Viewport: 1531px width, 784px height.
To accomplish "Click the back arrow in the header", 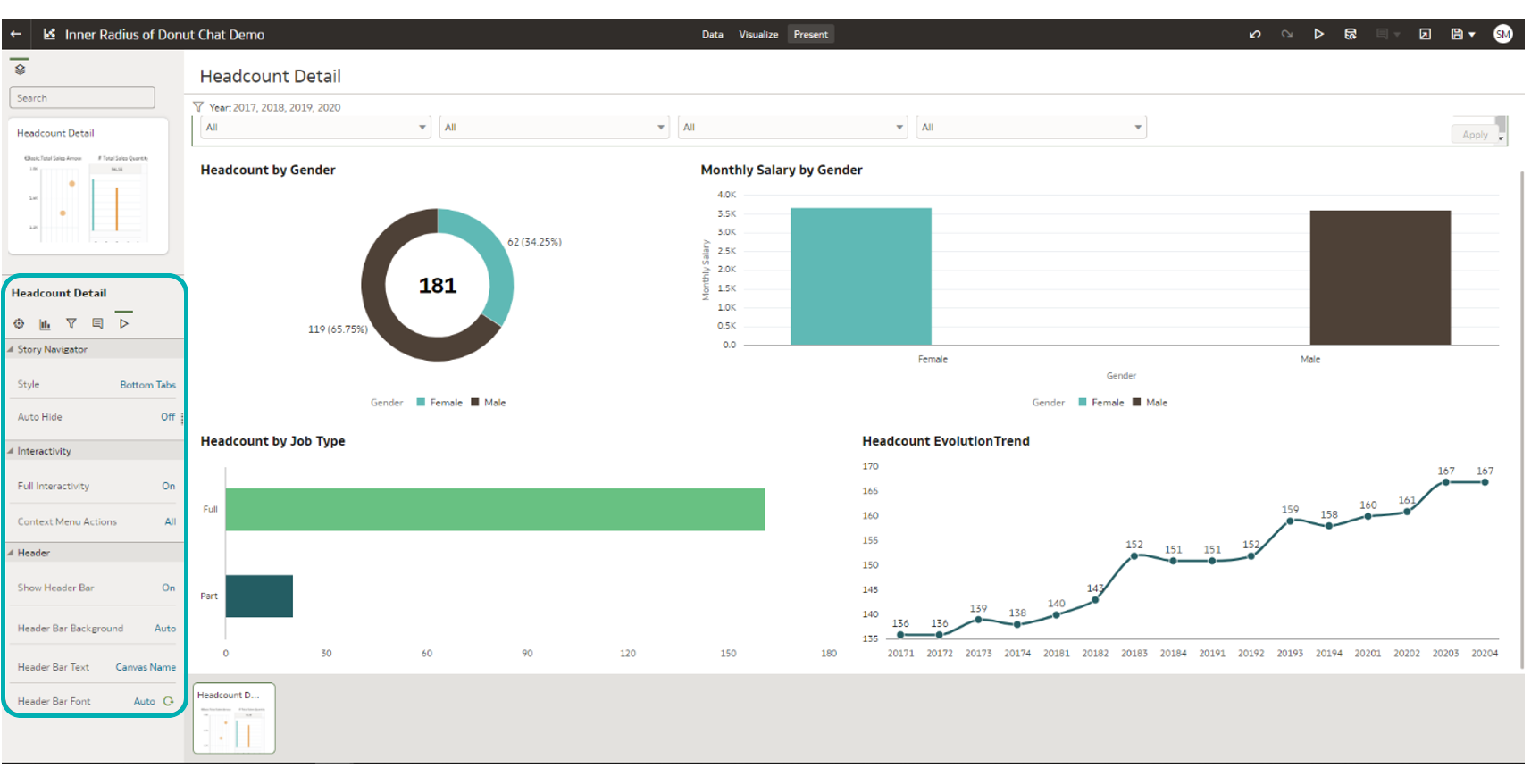I will 15,34.
